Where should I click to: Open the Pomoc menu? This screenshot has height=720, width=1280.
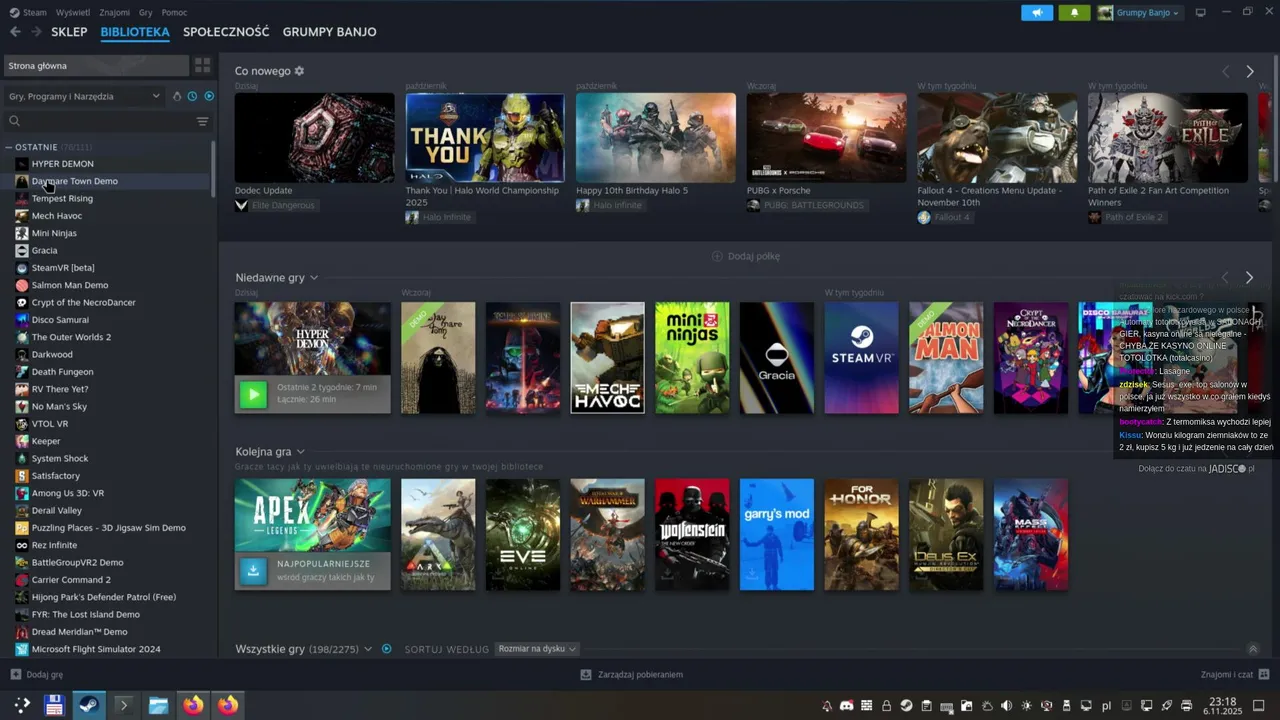174,13
